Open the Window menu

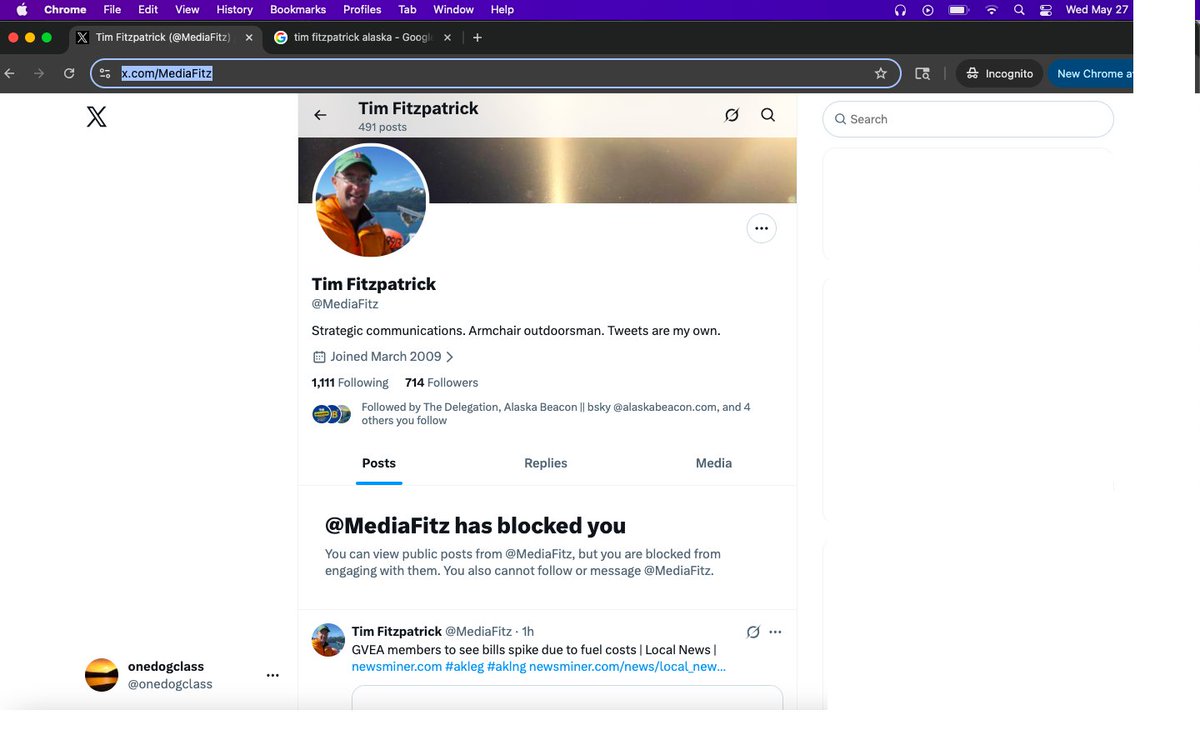pos(453,9)
